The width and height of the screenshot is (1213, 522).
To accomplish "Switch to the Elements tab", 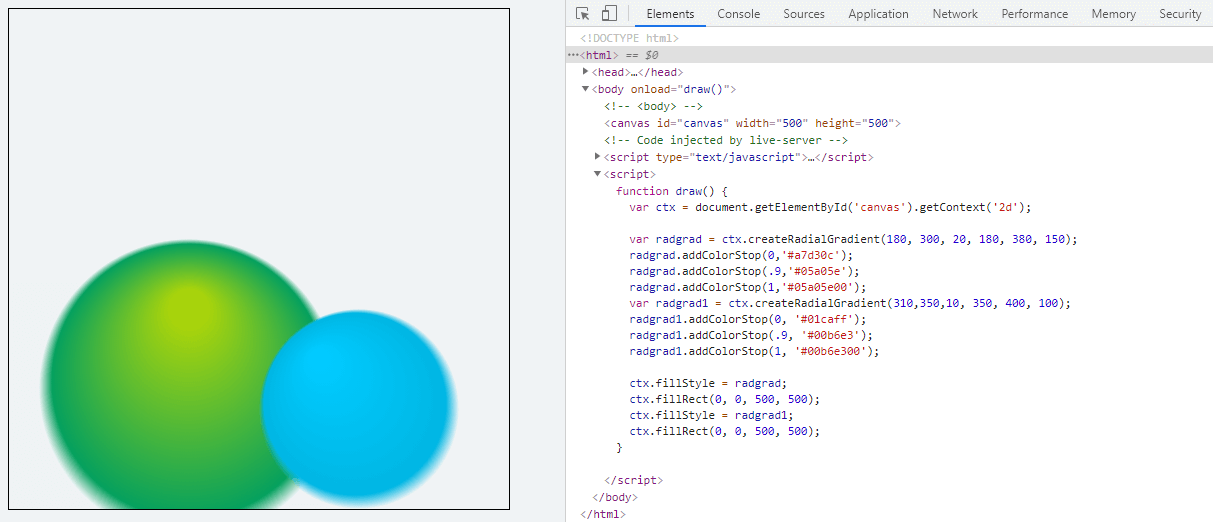I will coord(670,14).
